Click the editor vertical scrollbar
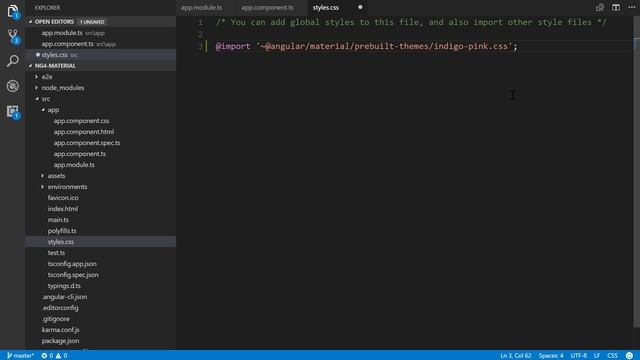The image size is (640, 360). (636, 171)
